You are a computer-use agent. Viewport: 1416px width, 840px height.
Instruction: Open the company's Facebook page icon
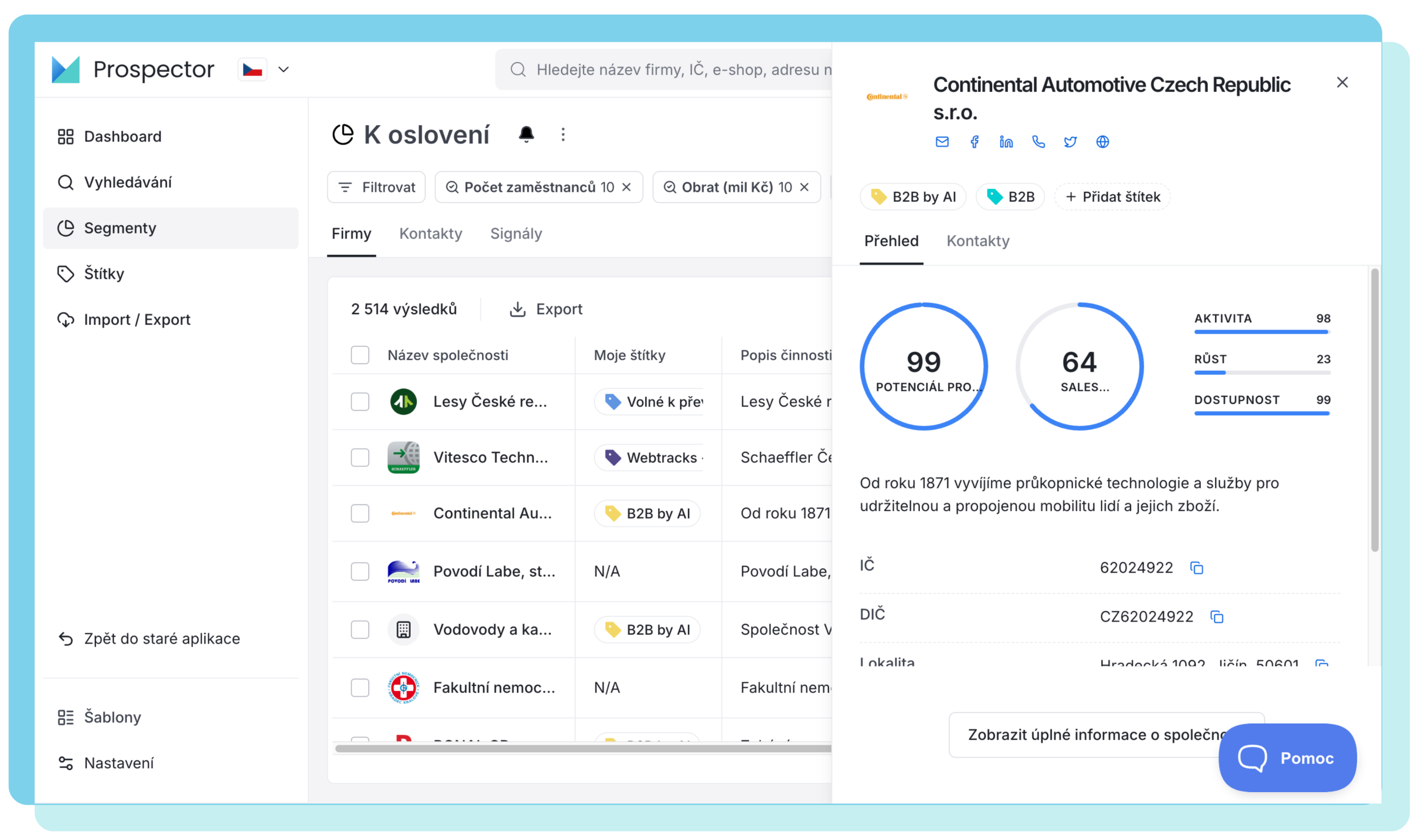[x=974, y=142]
